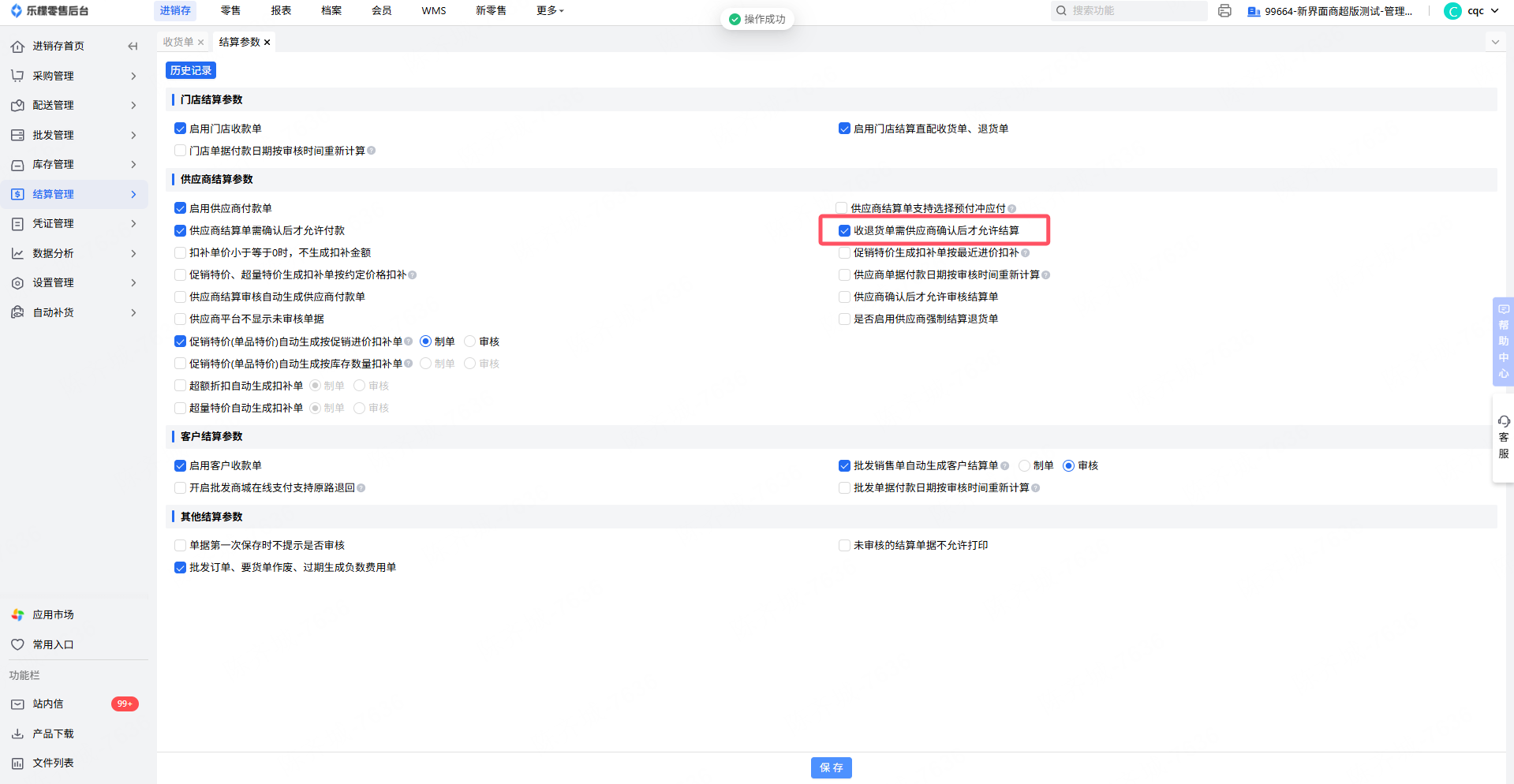Expand the tab list chevron at right
The width and height of the screenshot is (1514, 784).
coord(1495,43)
